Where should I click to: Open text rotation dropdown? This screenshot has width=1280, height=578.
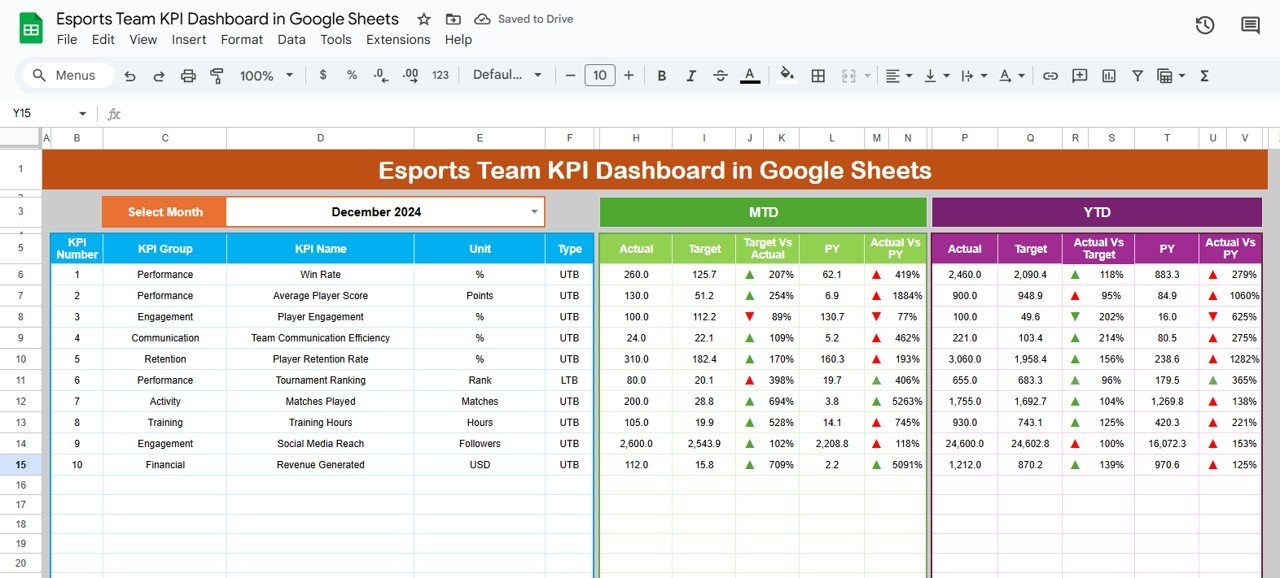coord(1012,75)
